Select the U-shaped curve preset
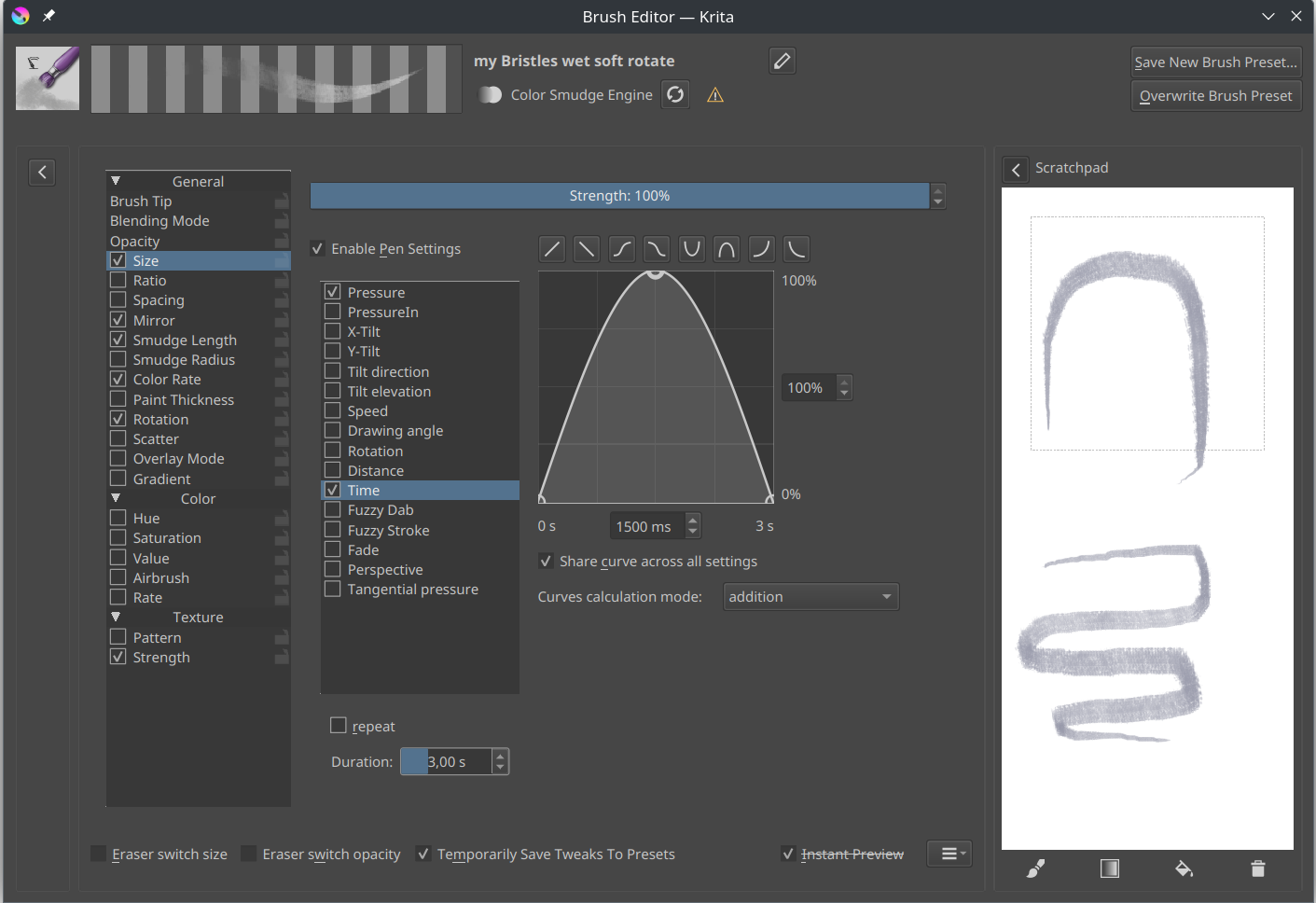 (x=691, y=249)
